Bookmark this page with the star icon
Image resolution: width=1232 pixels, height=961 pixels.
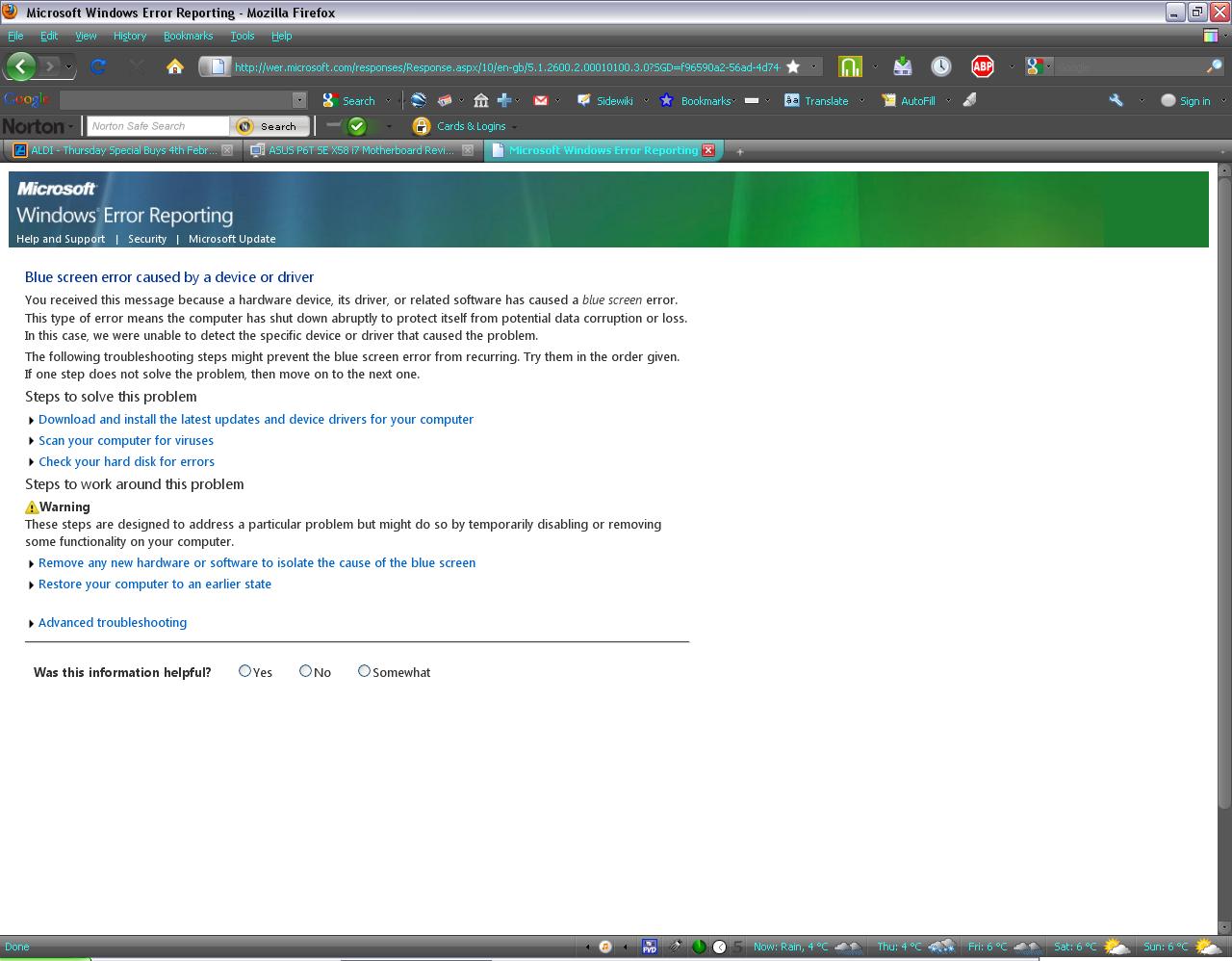pyautogui.click(x=793, y=66)
